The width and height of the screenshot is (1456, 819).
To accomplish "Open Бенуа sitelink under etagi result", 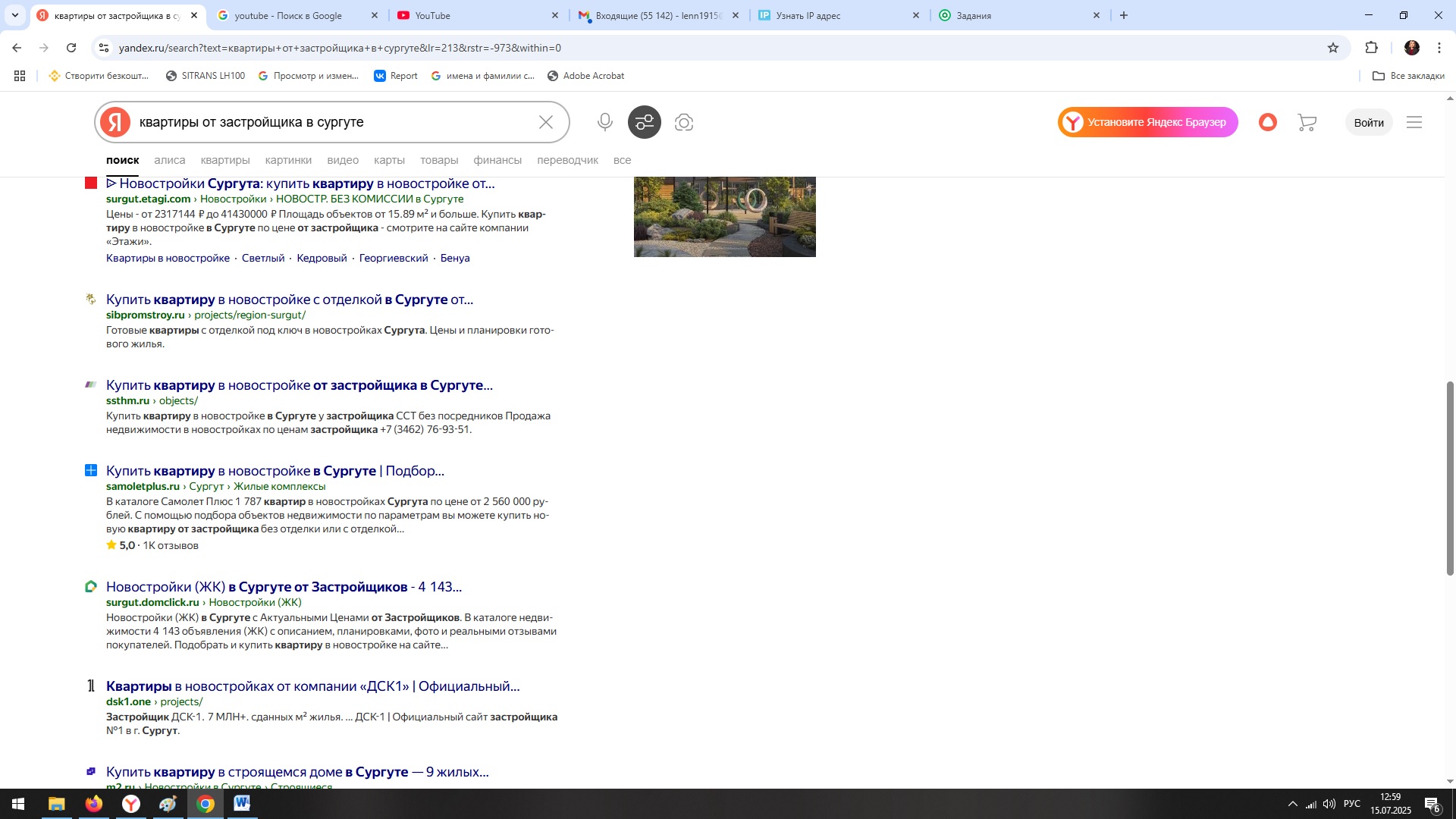I will pyautogui.click(x=455, y=258).
